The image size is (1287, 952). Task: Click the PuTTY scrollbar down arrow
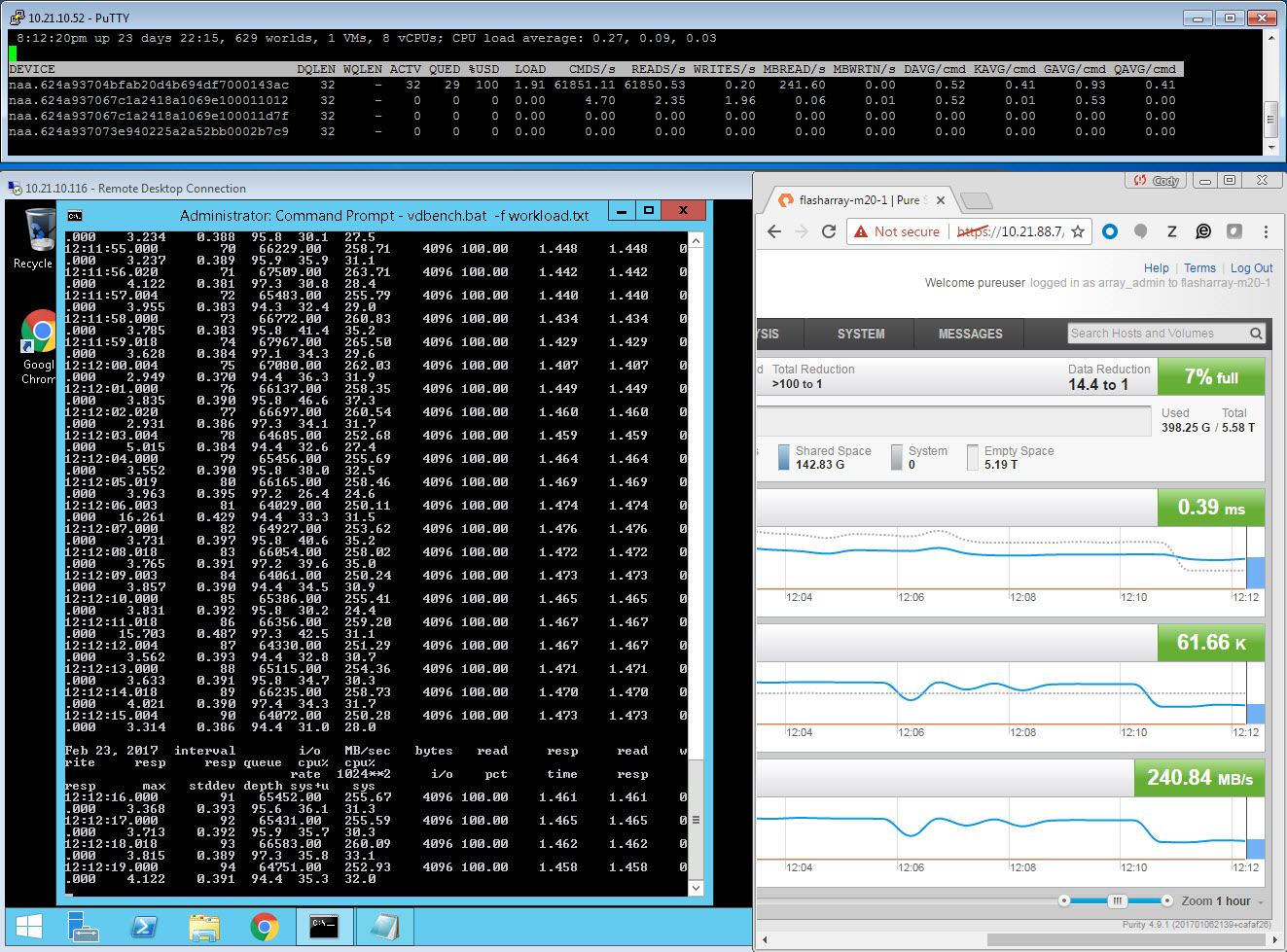[1270, 148]
